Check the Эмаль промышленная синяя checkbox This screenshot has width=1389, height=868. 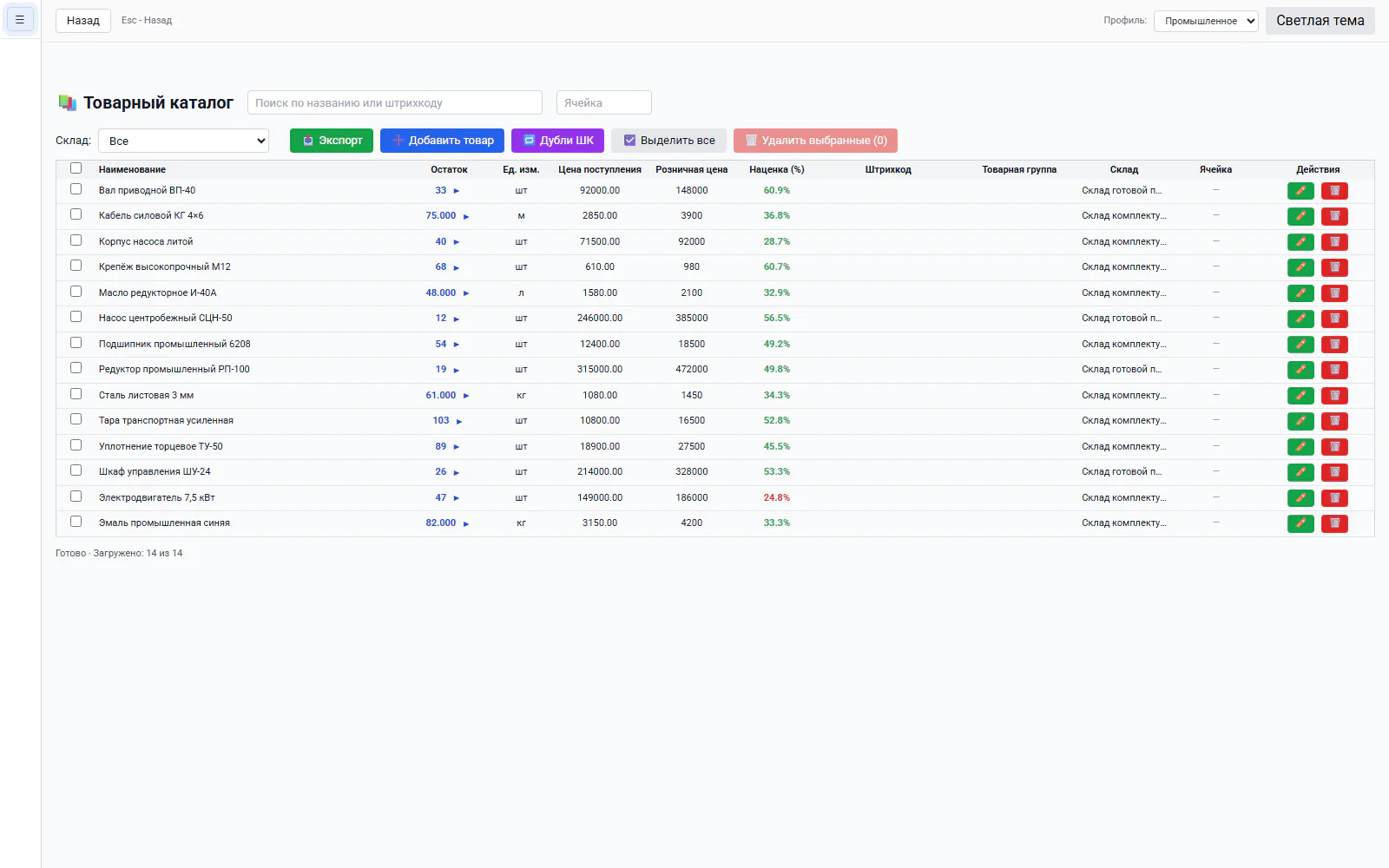(76, 522)
